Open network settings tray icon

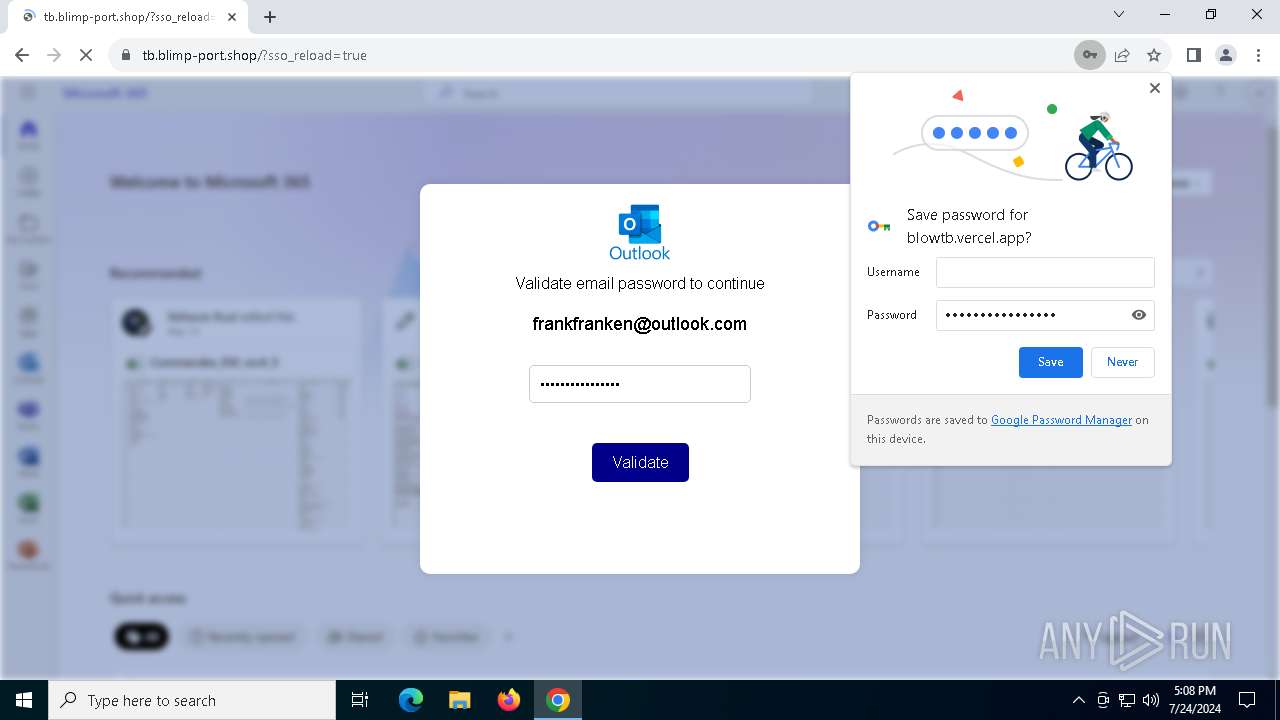(x=1127, y=700)
